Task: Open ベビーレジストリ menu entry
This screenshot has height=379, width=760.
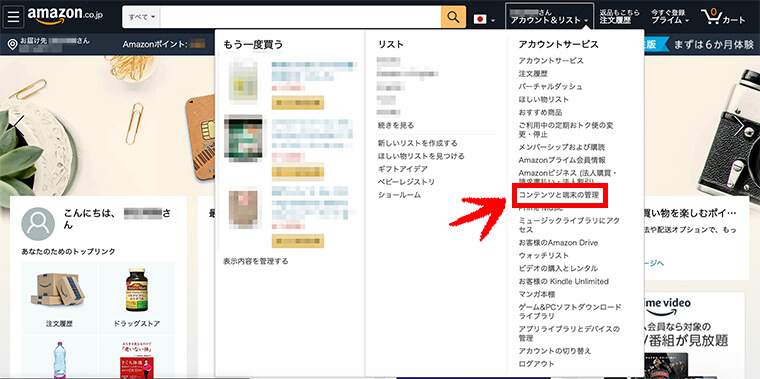Action: tap(406, 182)
